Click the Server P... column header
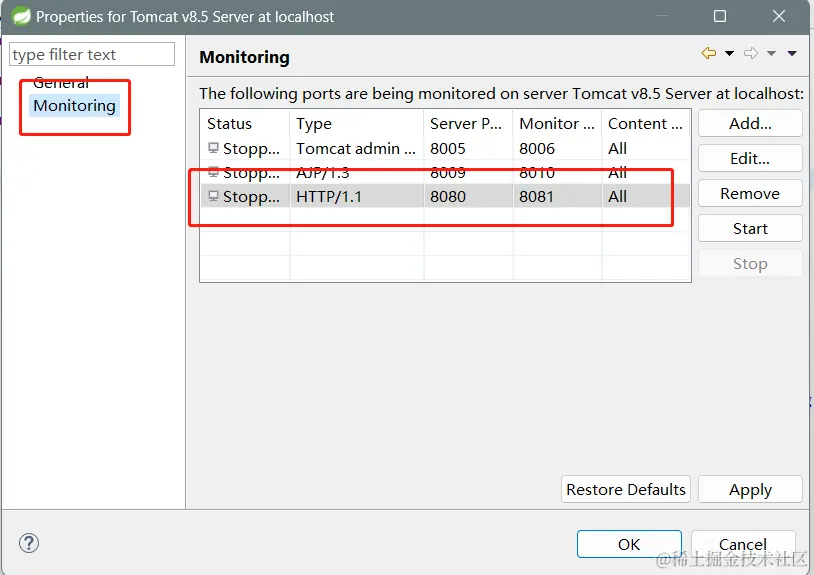This screenshot has height=575, width=814. (x=468, y=124)
